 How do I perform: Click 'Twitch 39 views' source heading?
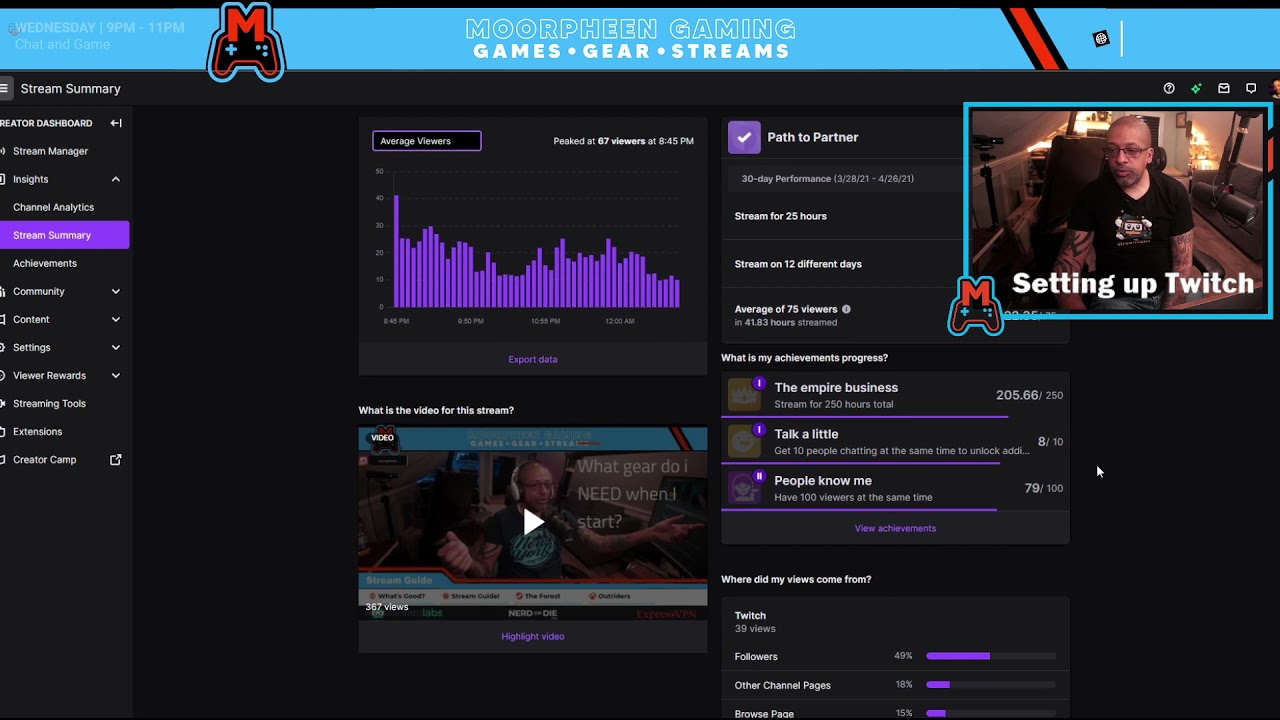(755, 622)
